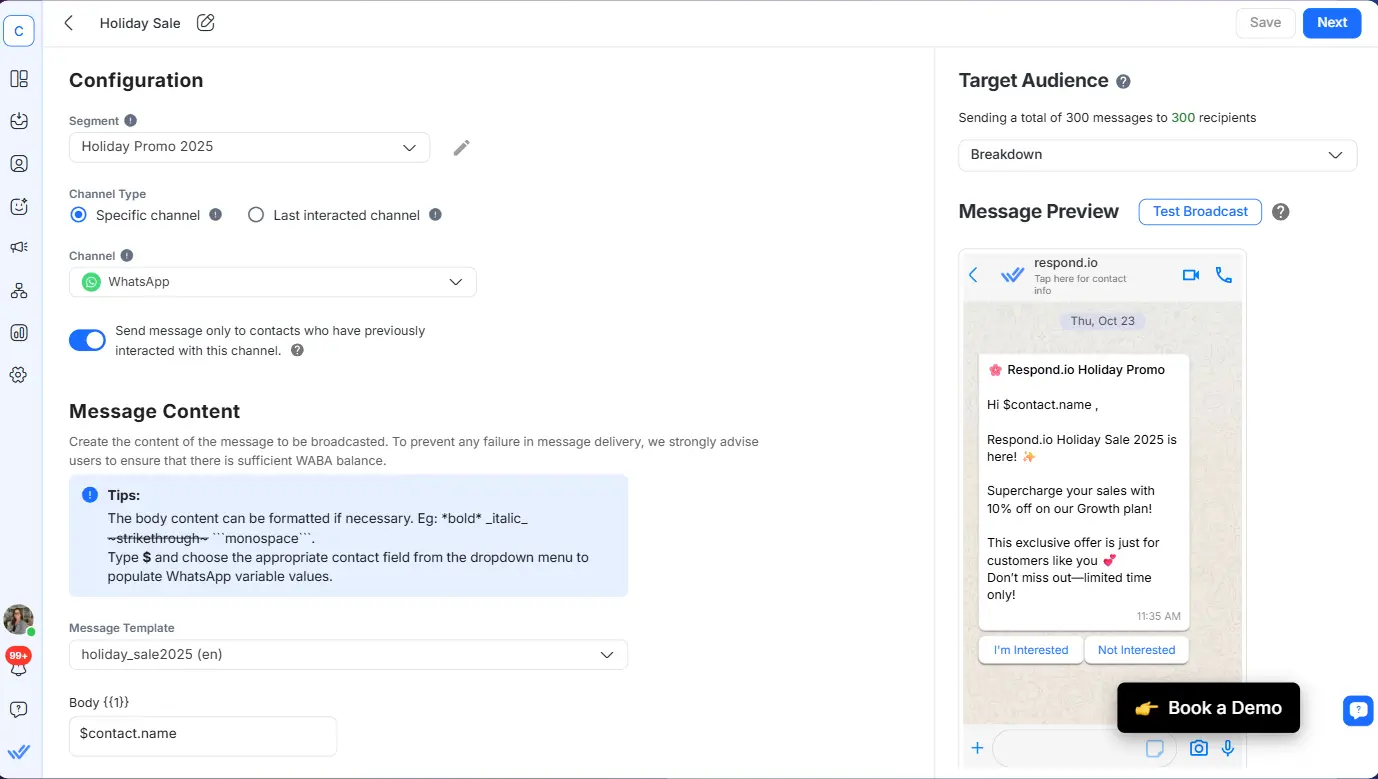
Task: Click the Next button in top right
Action: point(1332,22)
